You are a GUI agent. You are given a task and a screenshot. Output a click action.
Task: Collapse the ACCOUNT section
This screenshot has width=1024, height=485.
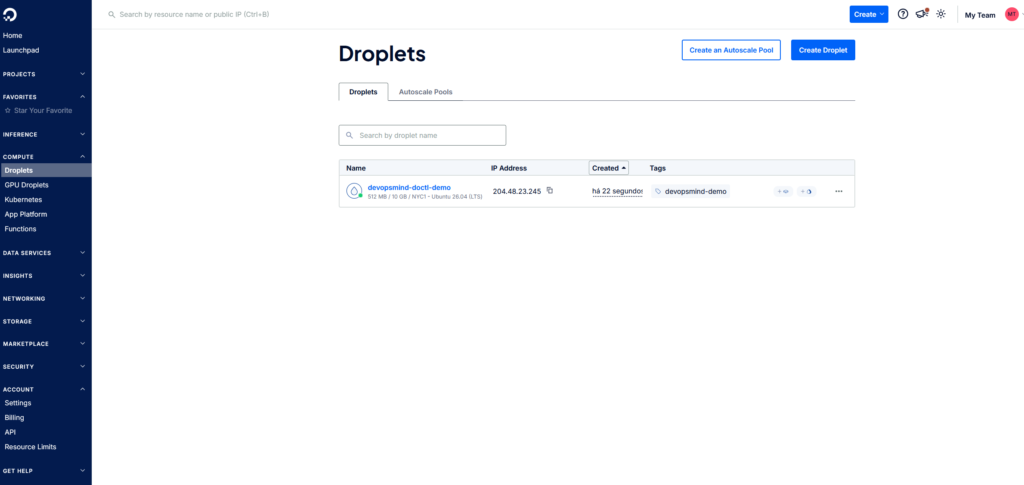46,389
